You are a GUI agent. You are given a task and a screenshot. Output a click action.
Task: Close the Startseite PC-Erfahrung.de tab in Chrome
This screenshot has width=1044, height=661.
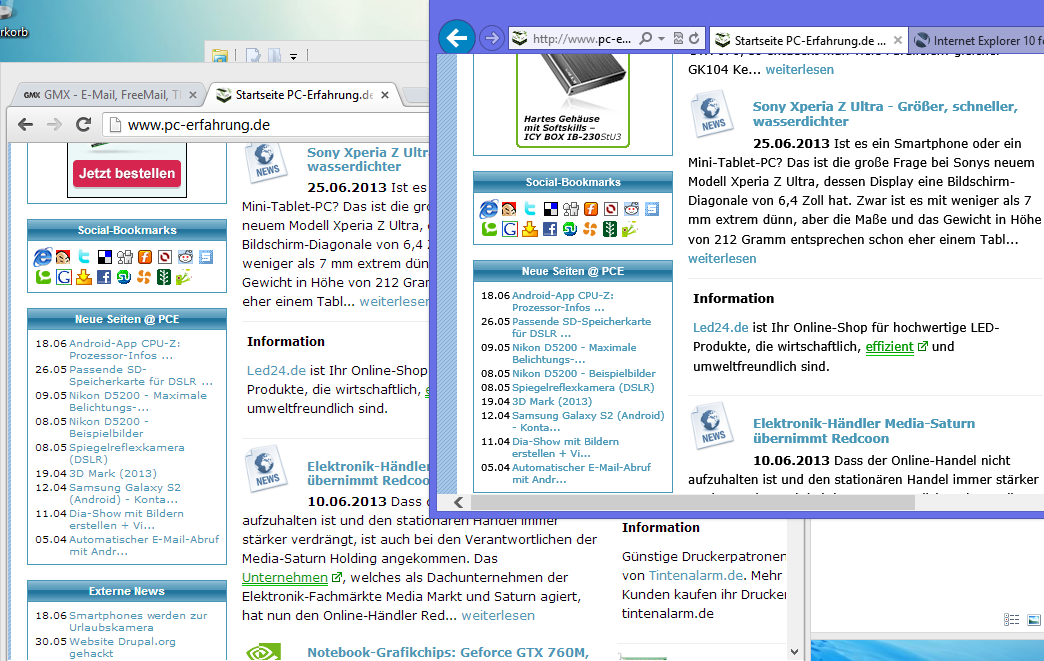tap(385, 96)
